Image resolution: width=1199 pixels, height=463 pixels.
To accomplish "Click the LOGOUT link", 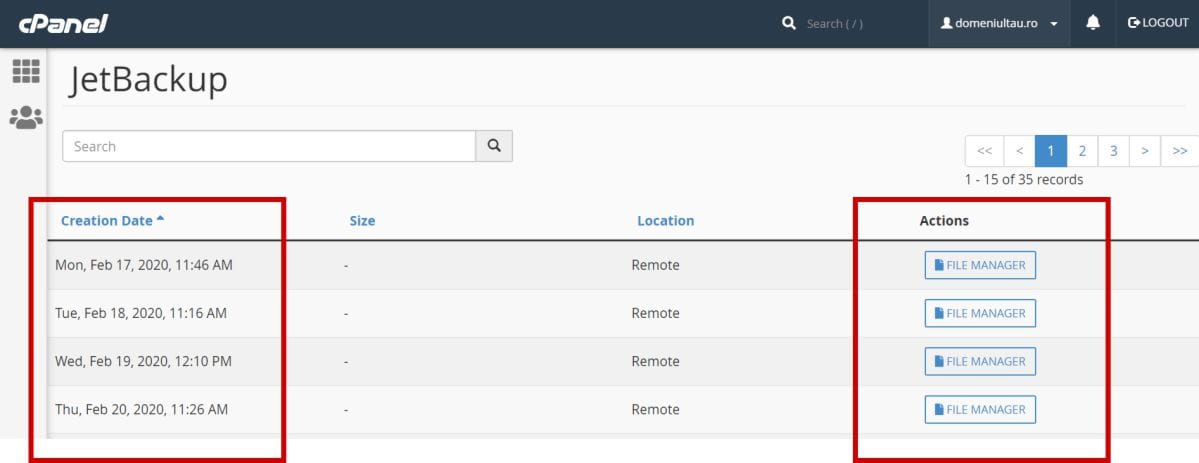I will click(1158, 23).
